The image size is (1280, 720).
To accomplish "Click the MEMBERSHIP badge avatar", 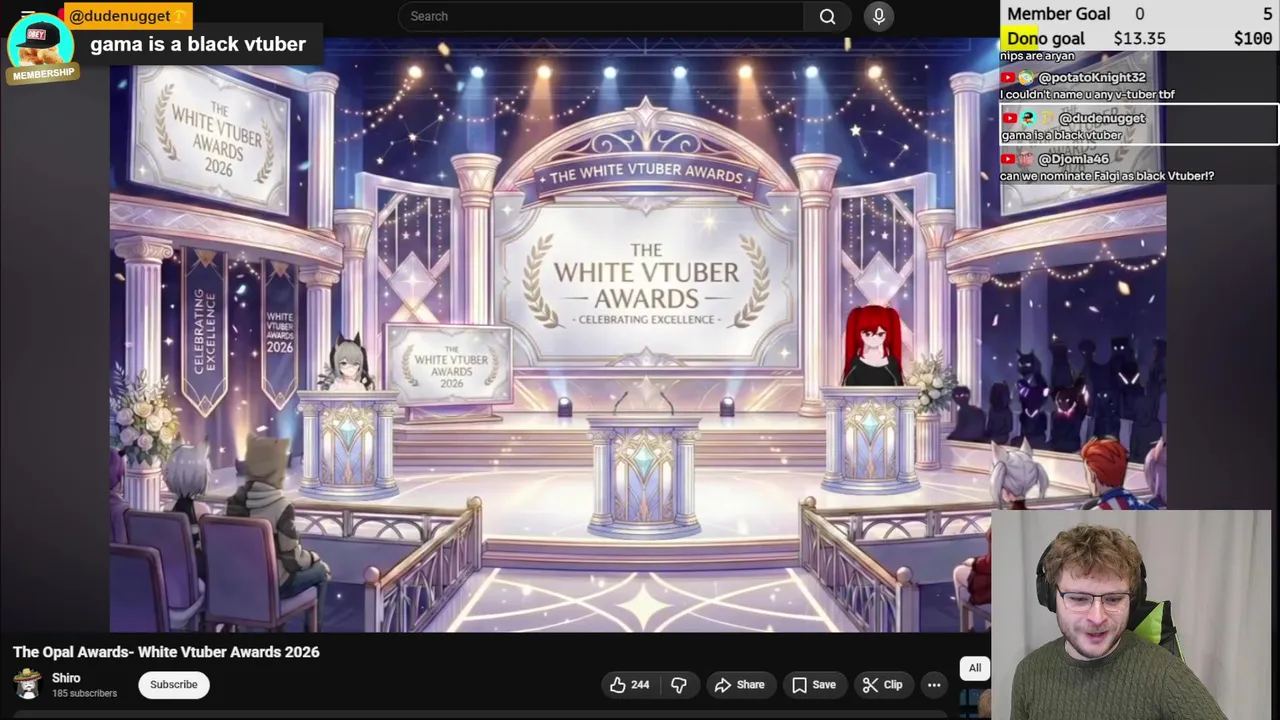I will [x=42, y=48].
